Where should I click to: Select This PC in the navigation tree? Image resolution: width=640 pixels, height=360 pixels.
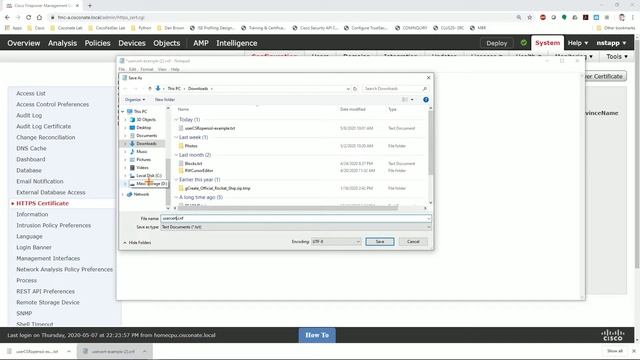(140, 111)
